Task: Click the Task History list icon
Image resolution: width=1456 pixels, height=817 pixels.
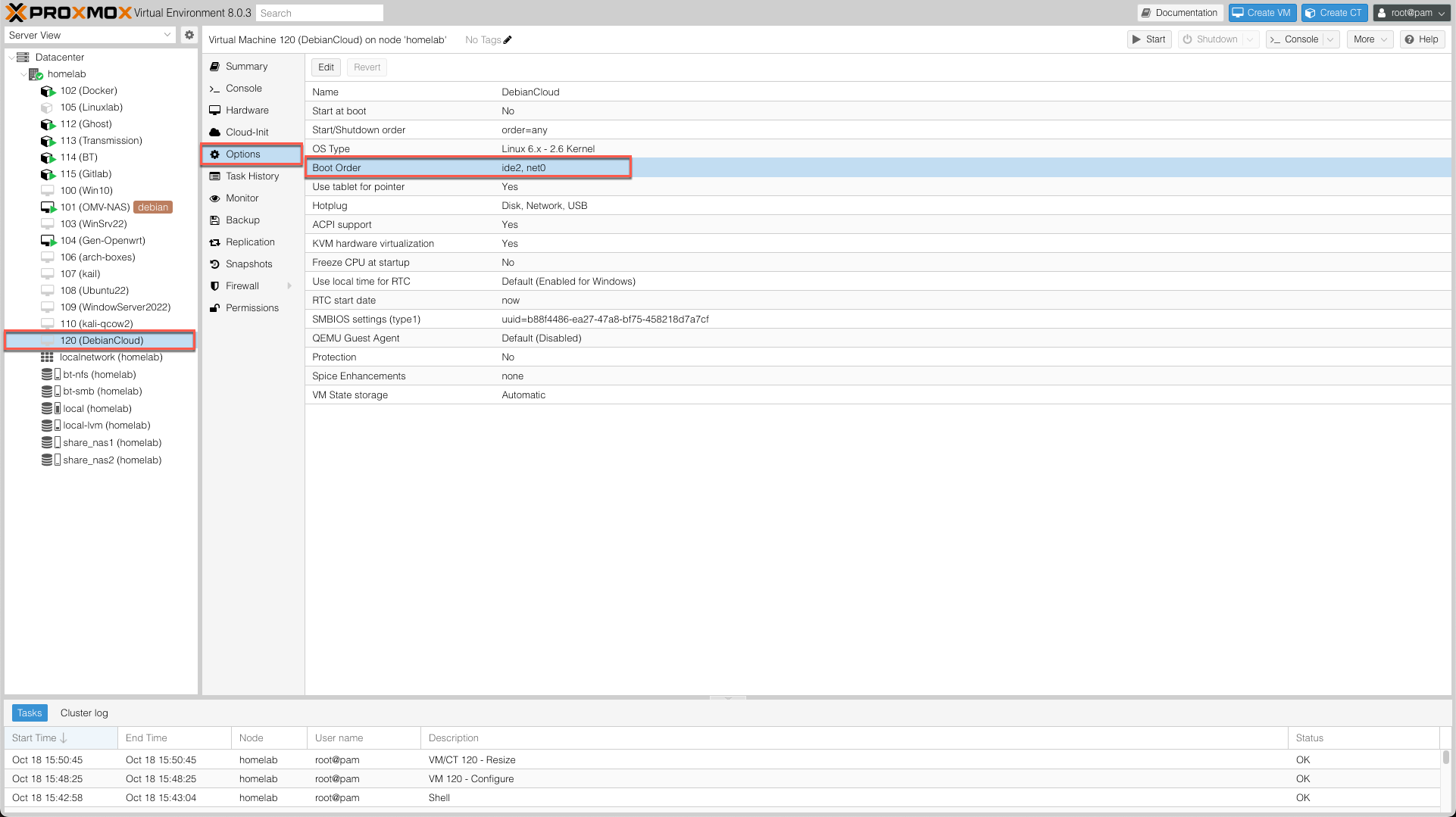Action: coord(215,176)
